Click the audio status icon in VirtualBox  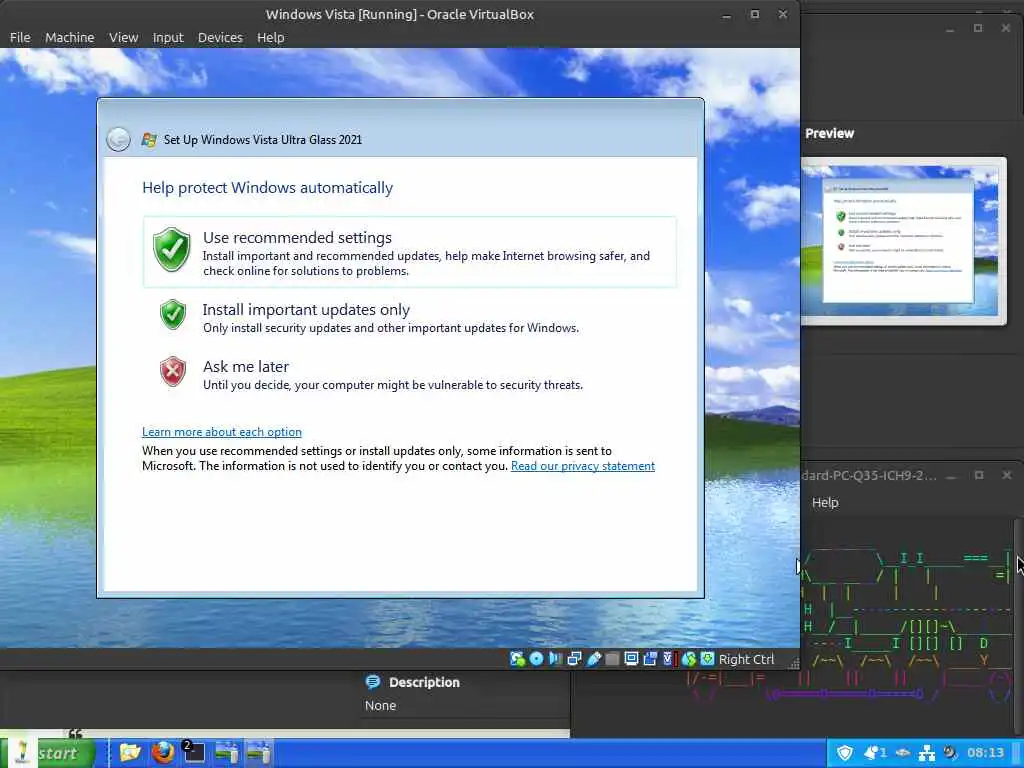click(555, 659)
